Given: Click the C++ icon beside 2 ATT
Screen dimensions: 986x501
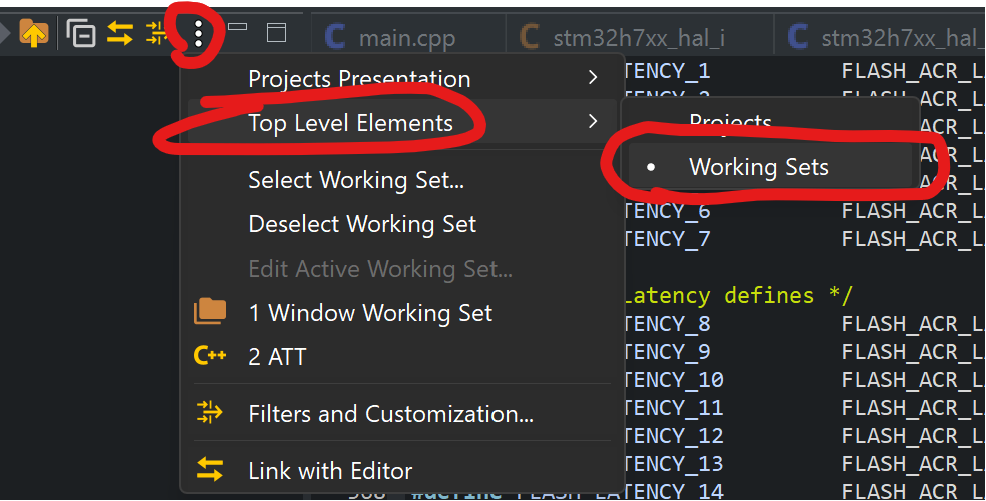Looking at the screenshot, I should pos(210,356).
